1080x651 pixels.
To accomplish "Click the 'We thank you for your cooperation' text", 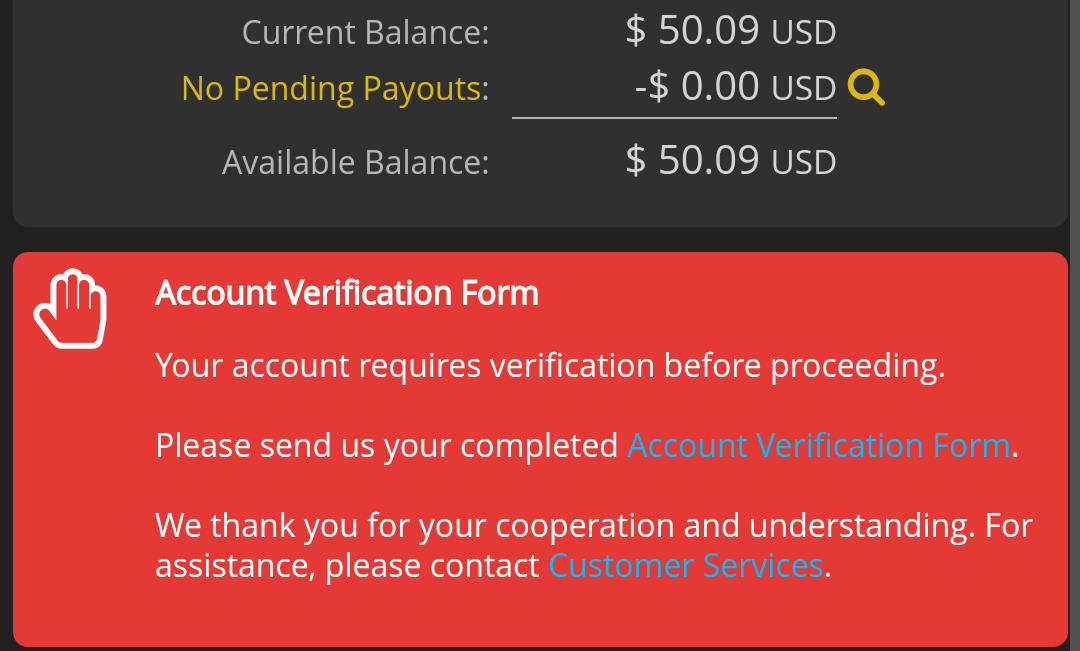I will click(x=565, y=526).
